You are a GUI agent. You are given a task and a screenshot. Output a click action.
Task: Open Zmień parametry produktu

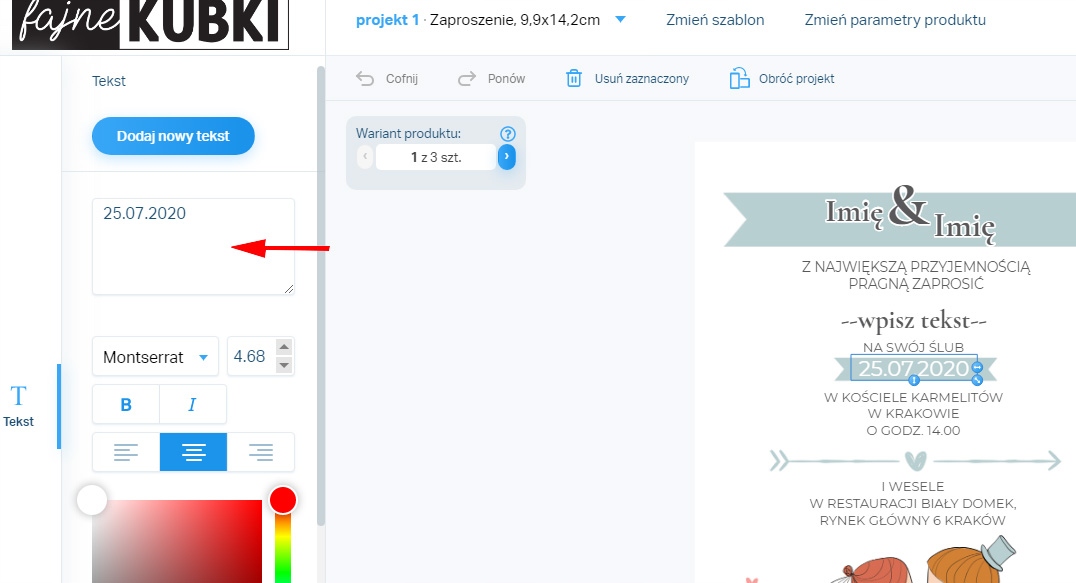(895, 20)
